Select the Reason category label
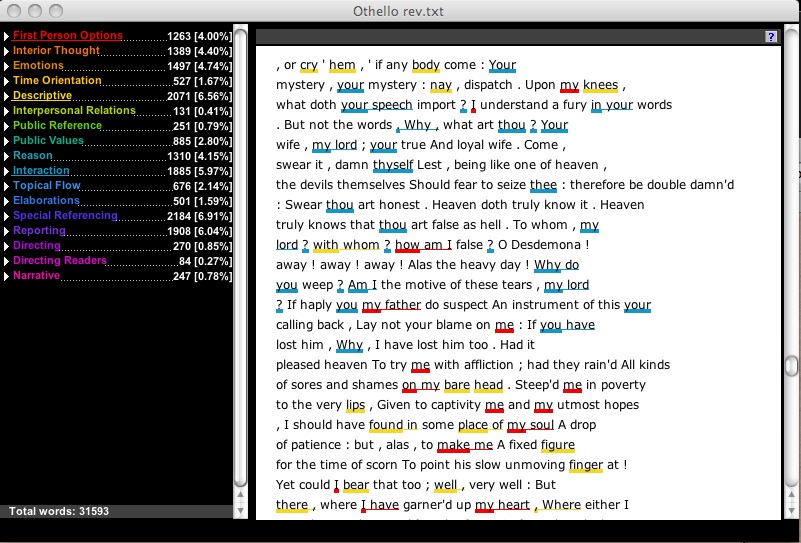 (33, 155)
